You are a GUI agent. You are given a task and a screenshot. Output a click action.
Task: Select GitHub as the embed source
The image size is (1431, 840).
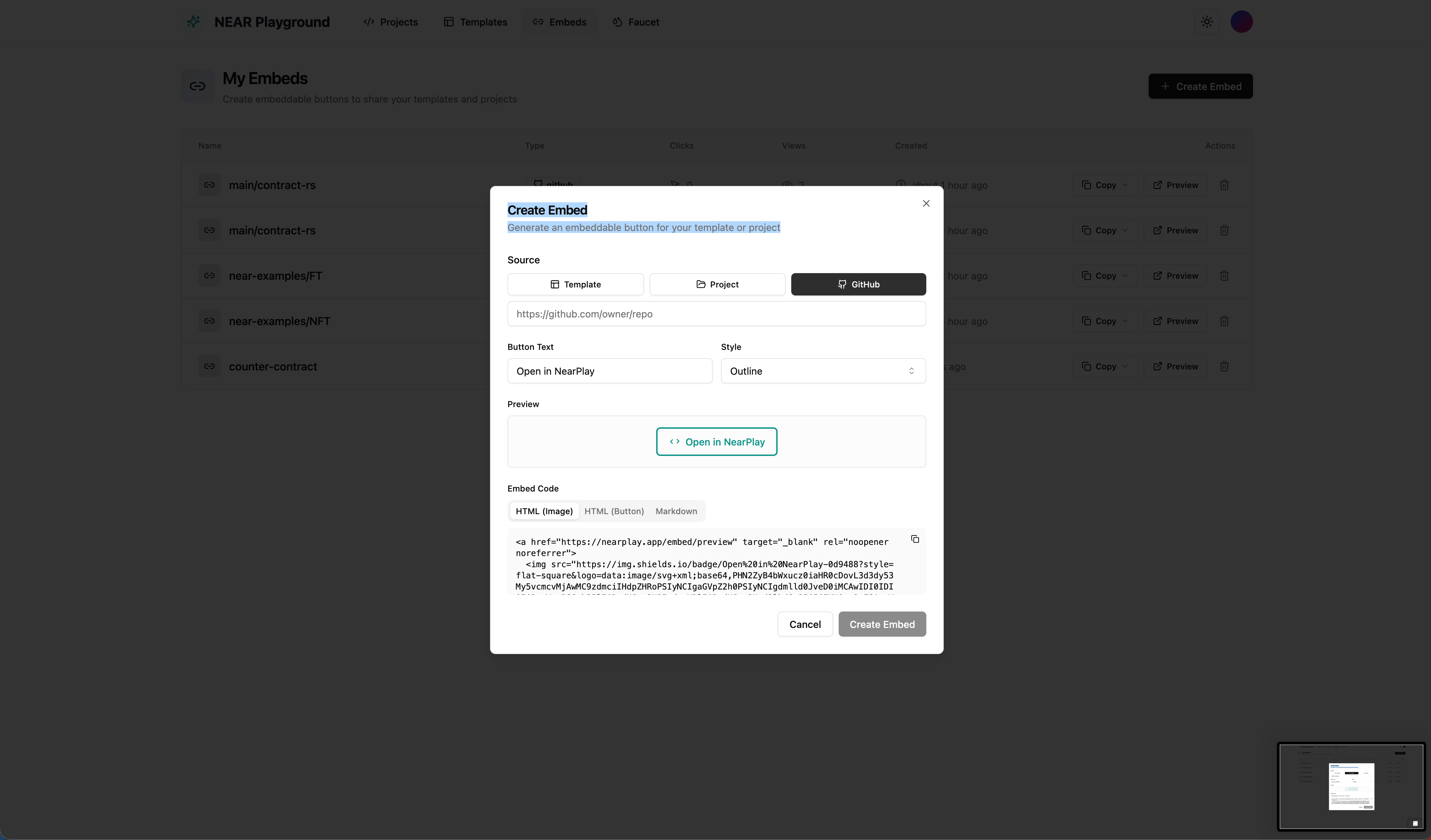coord(859,284)
